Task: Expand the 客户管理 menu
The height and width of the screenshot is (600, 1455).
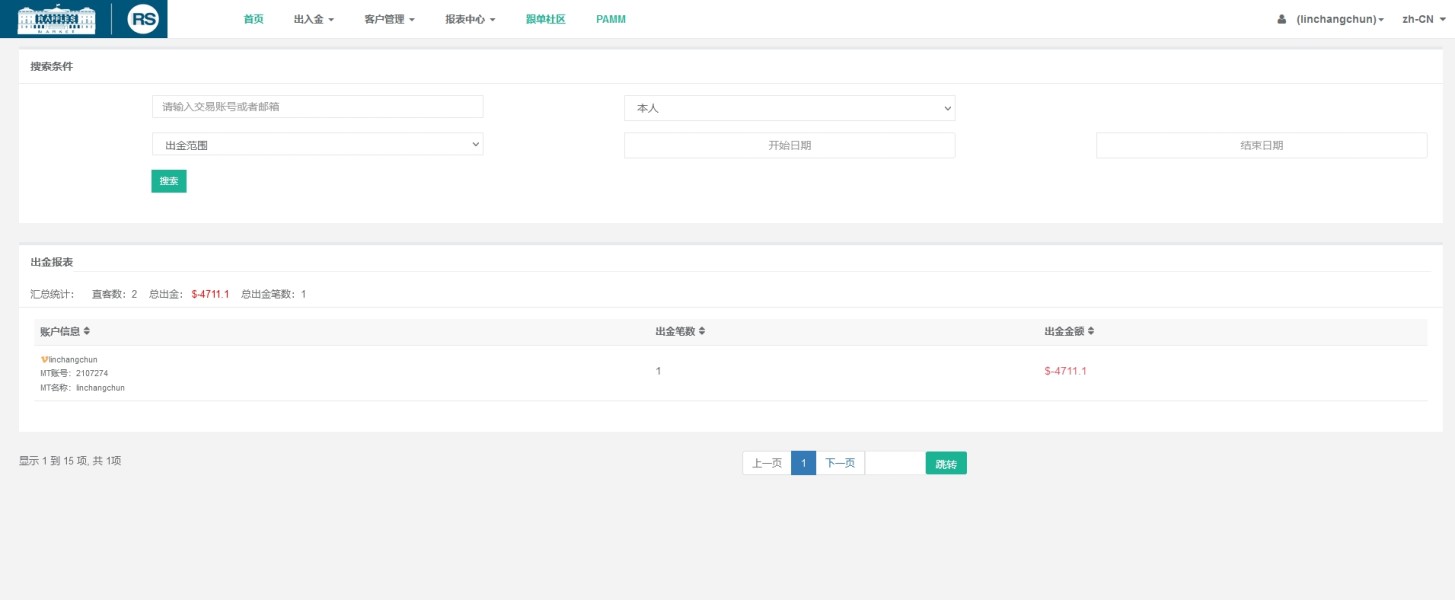Action: [389, 19]
